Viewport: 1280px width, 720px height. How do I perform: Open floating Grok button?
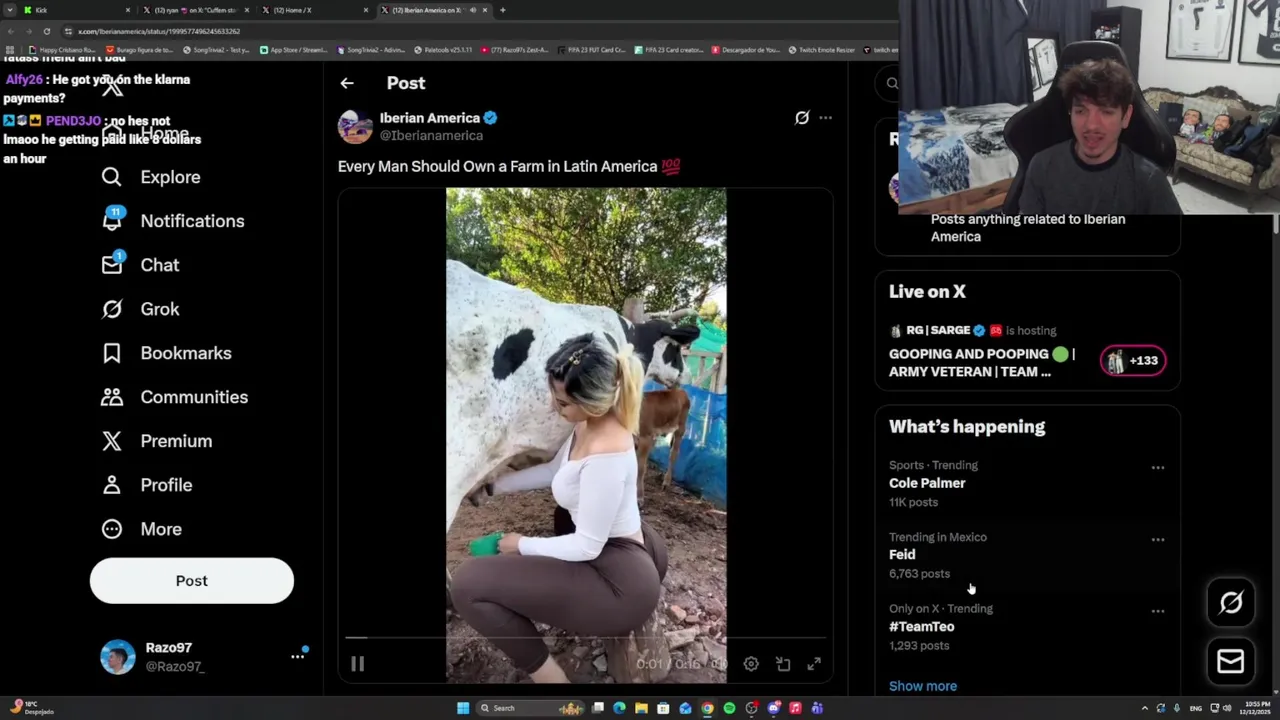click(x=1231, y=602)
